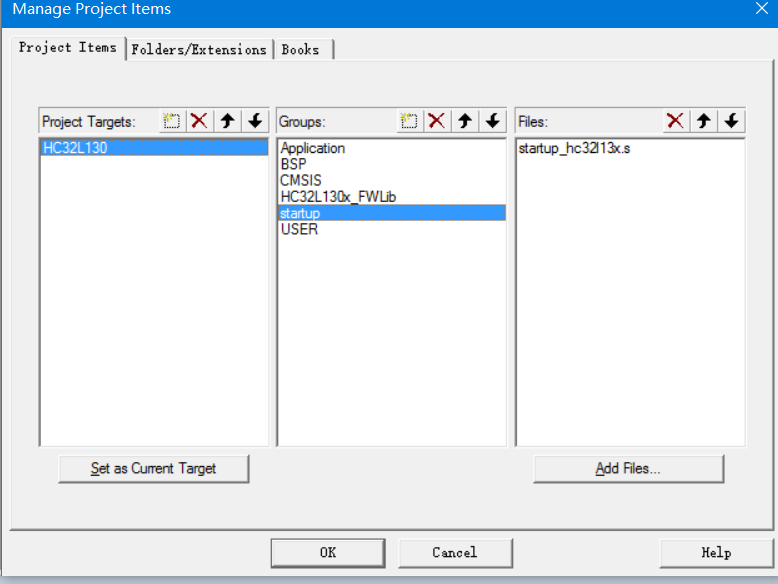
Task: Move Project Target down
Action: [255, 121]
